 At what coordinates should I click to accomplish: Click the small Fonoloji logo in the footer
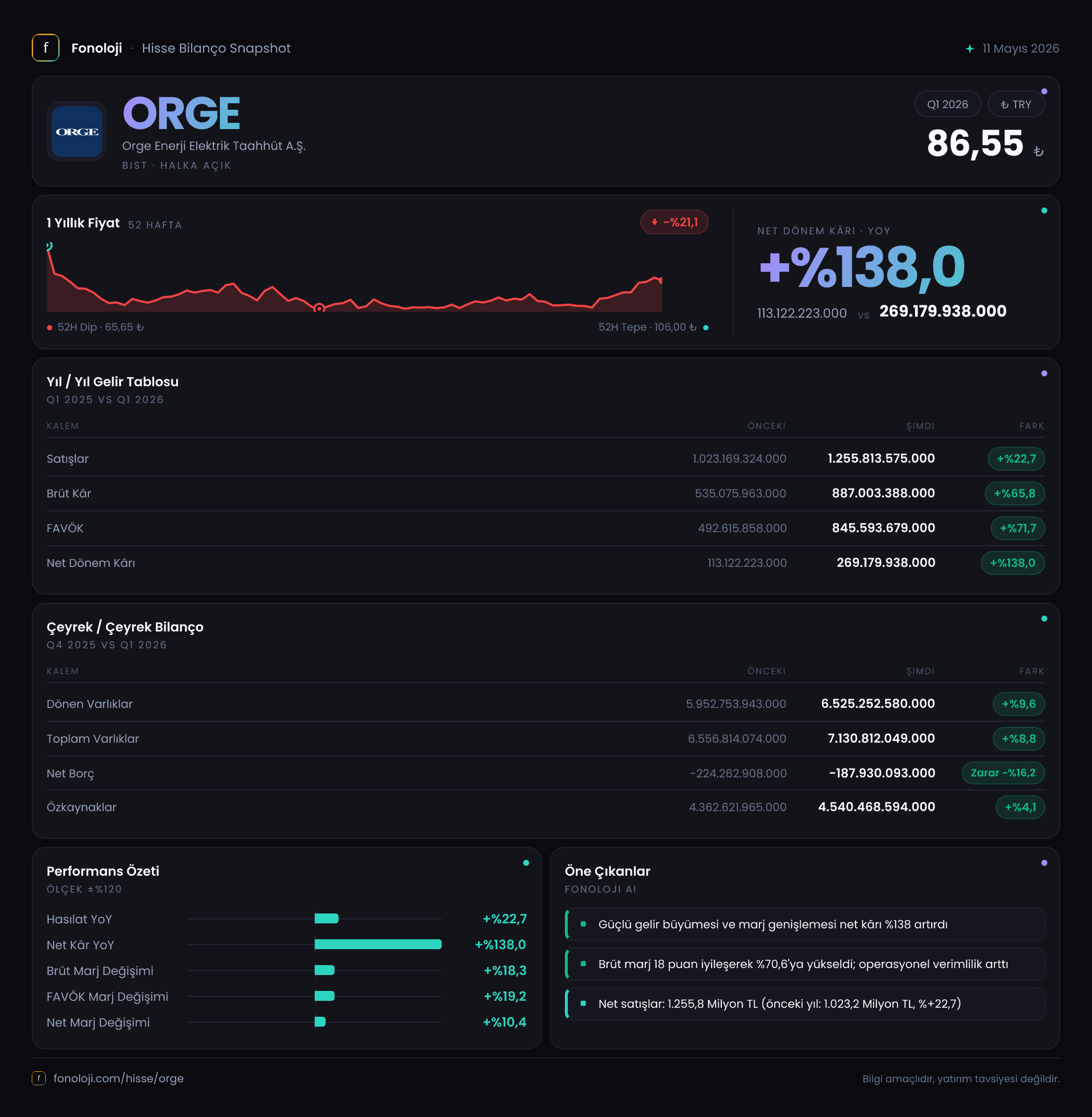pyautogui.click(x=38, y=1078)
